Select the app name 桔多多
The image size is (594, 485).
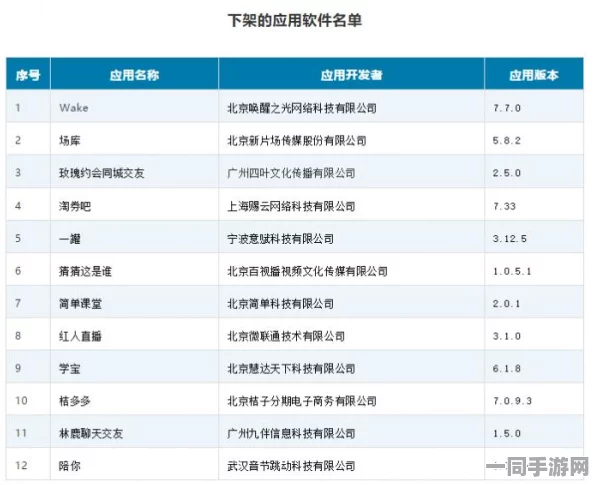coord(75,401)
